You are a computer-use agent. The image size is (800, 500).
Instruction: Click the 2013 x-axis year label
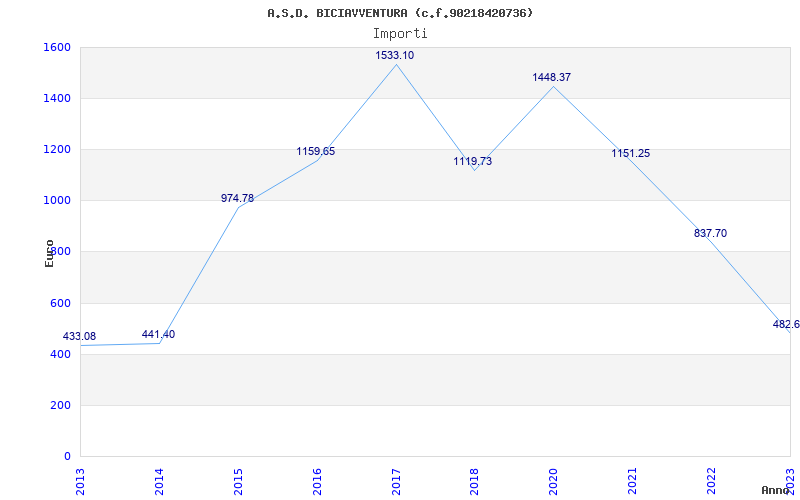[80, 482]
